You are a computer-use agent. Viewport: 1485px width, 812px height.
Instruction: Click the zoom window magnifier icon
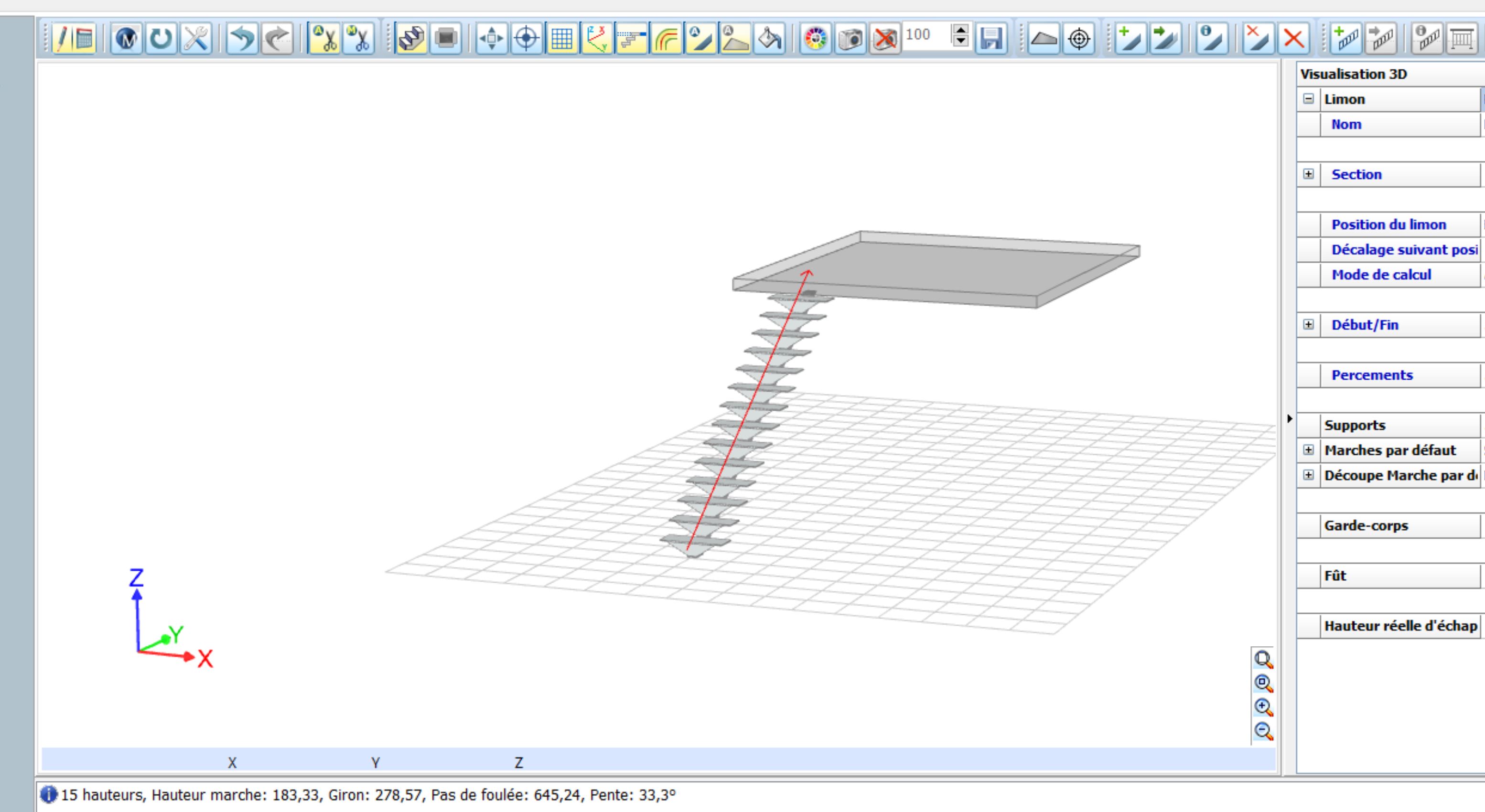1264,659
